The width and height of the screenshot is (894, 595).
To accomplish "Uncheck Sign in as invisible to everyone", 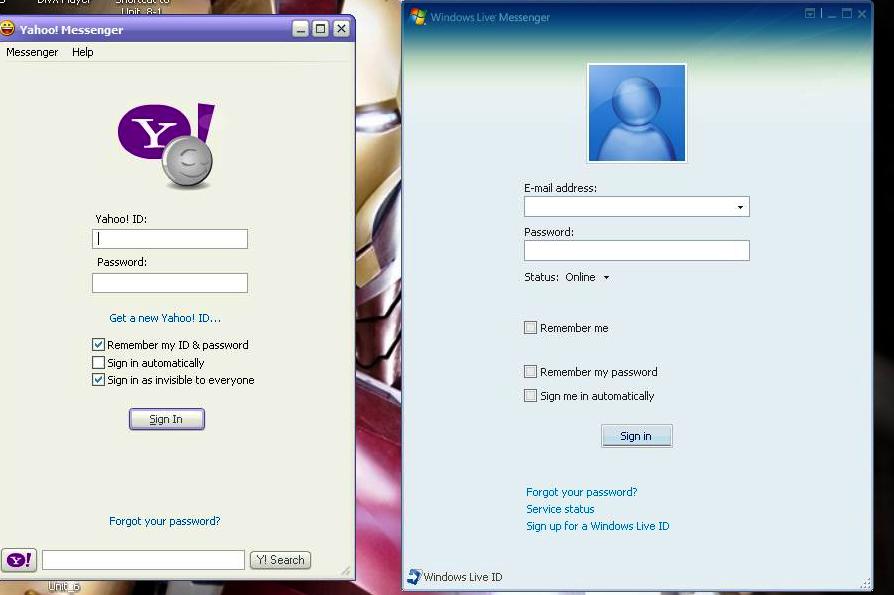I will [x=98, y=380].
